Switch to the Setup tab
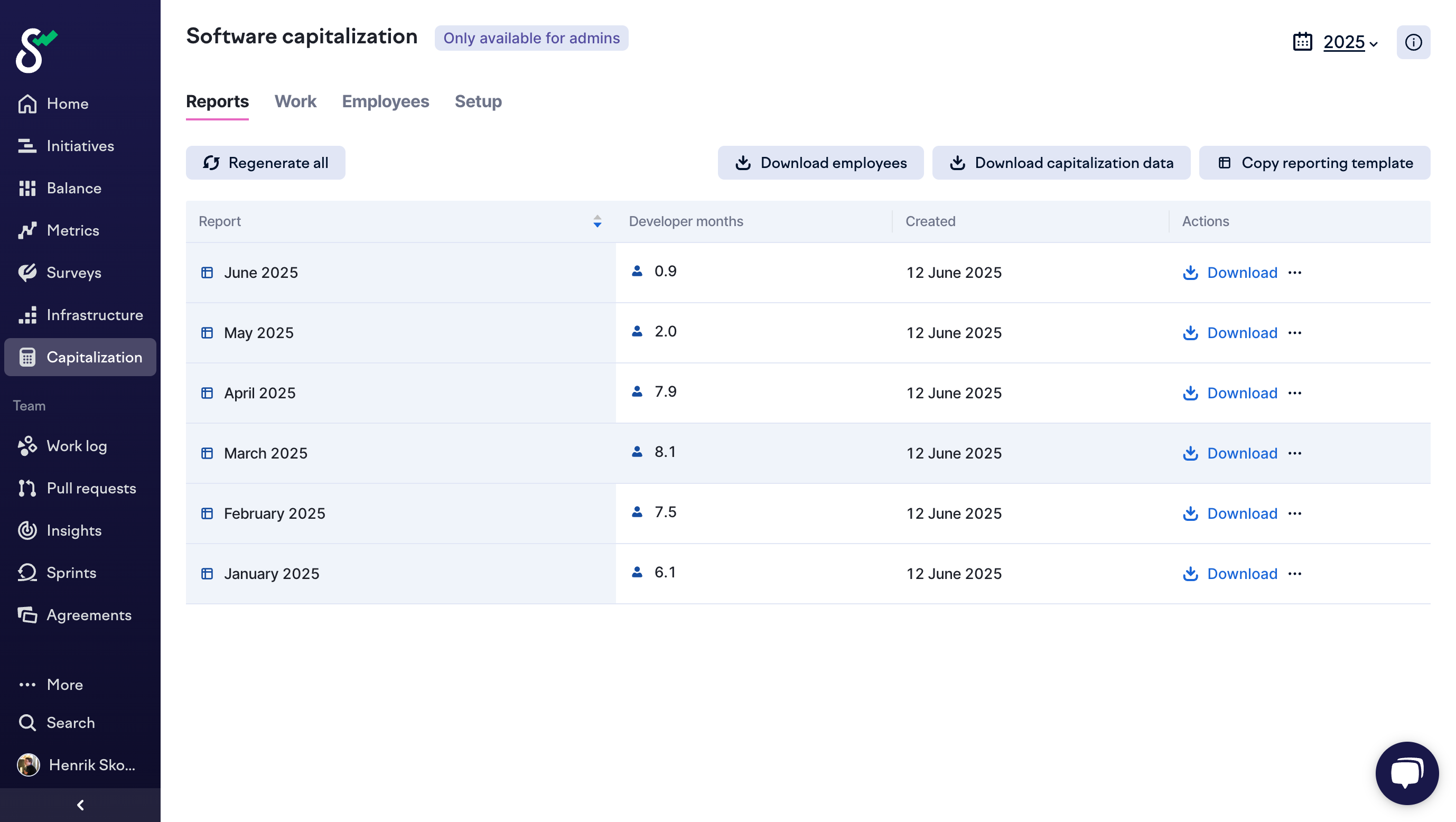The width and height of the screenshot is (1456, 822). click(478, 102)
